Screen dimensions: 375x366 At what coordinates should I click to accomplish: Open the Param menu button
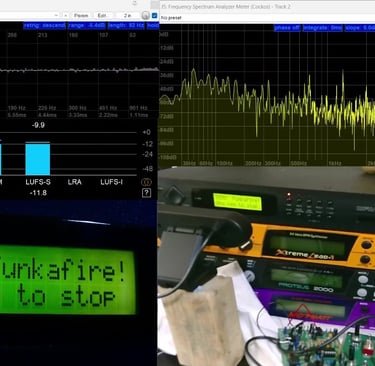point(81,16)
